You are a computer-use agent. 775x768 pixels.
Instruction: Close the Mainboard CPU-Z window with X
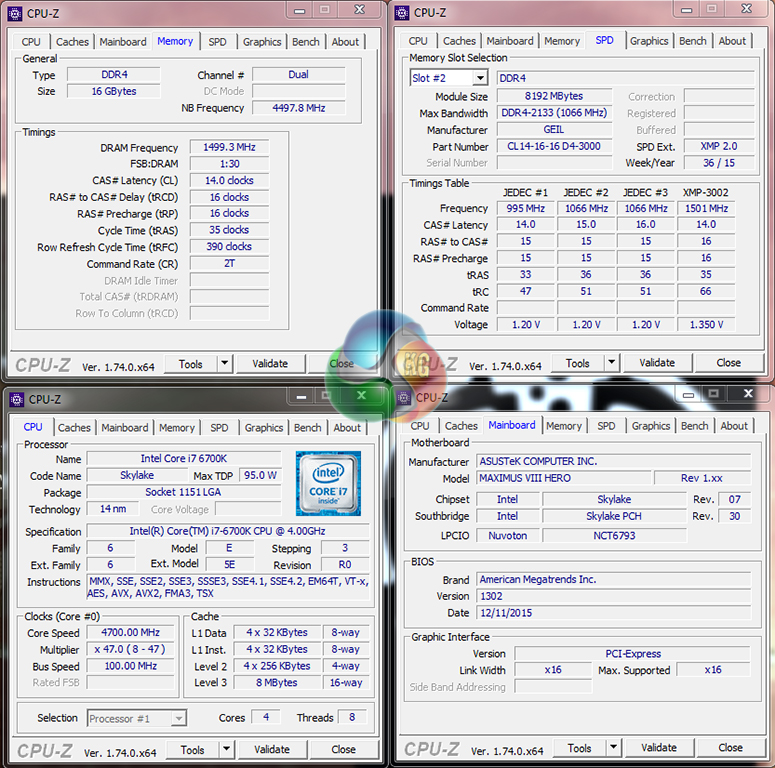pos(748,393)
